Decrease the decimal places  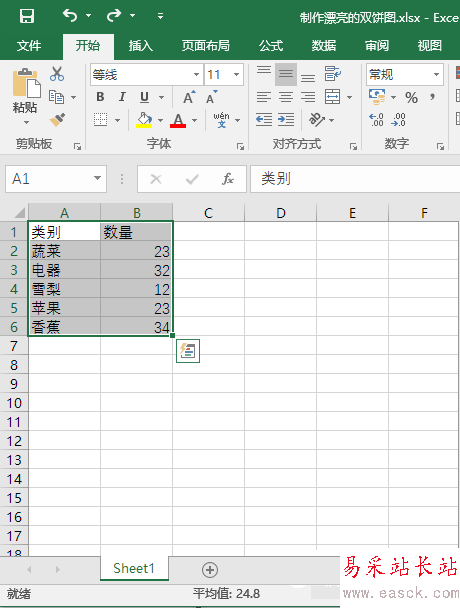coord(398,120)
